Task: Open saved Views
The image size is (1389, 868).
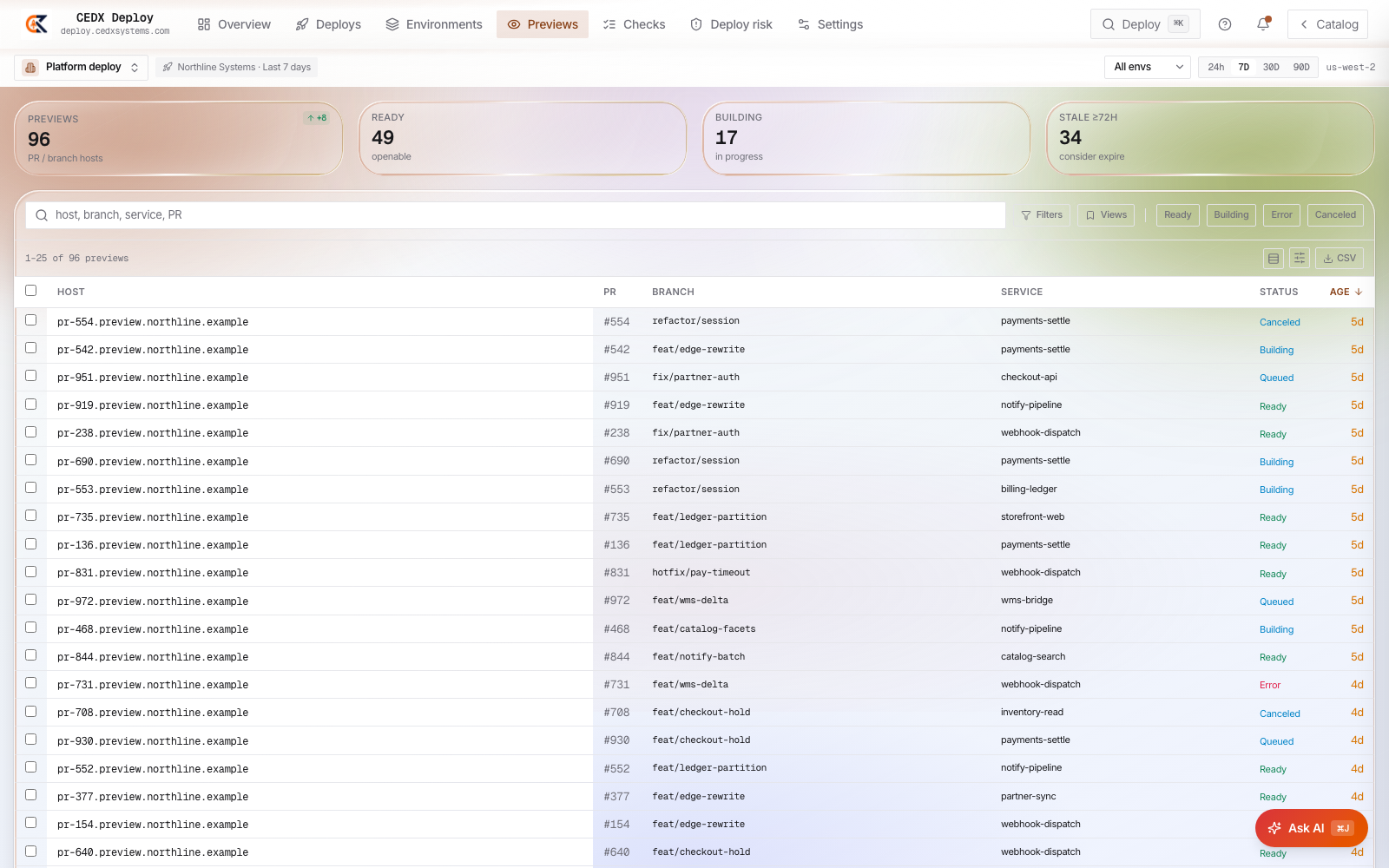Action: click(1106, 215)
